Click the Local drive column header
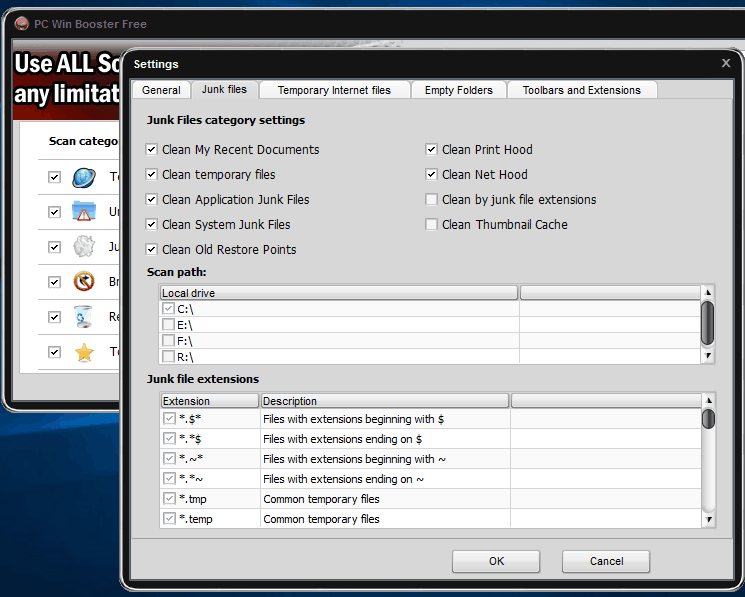This screenshot has height=597, width=745. pyautogui.click(x=339, y=293)
